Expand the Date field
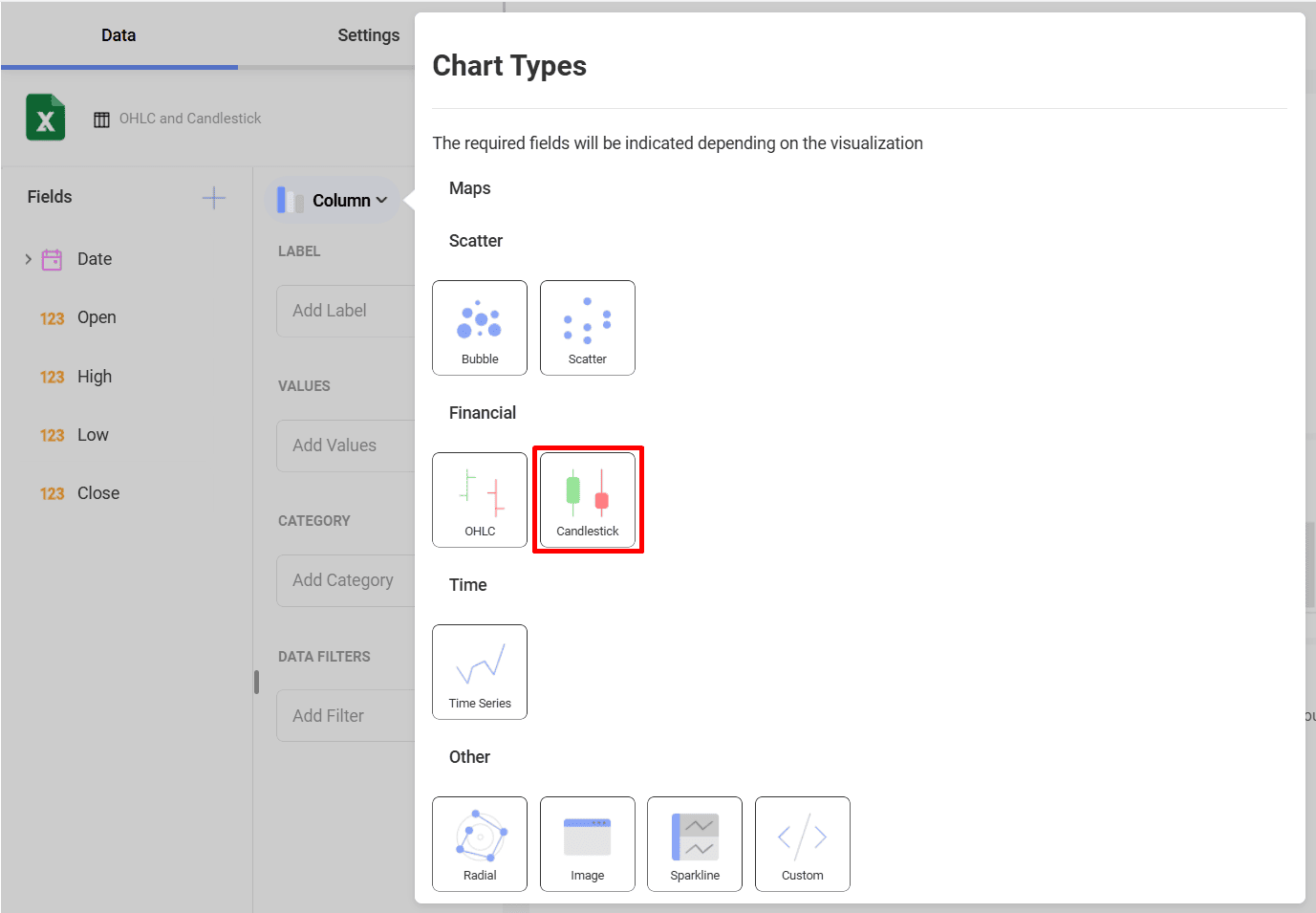Viewport: 1316px width, 913px height. point(28,259)
